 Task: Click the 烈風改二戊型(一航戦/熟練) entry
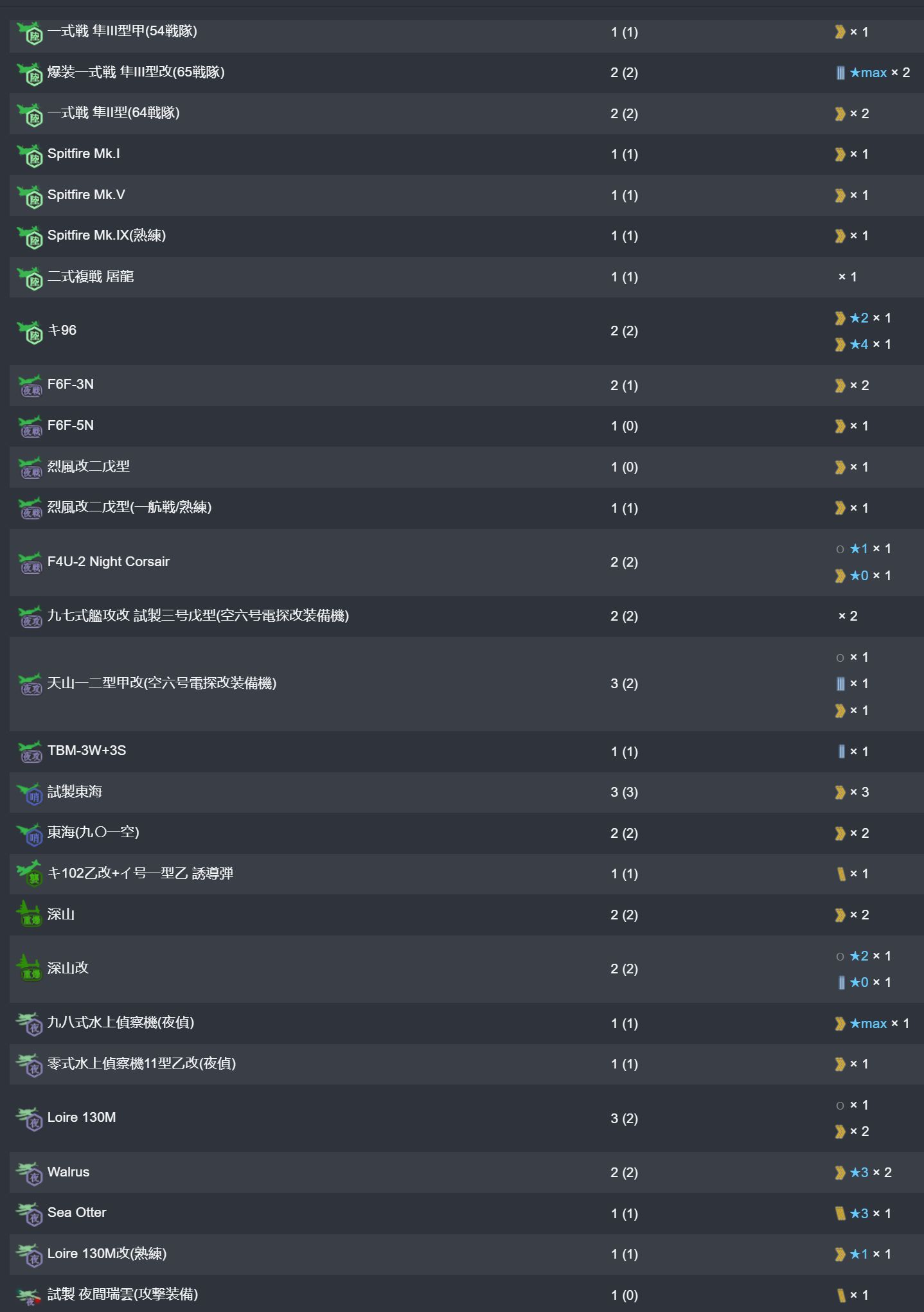(x=129, y=508)
